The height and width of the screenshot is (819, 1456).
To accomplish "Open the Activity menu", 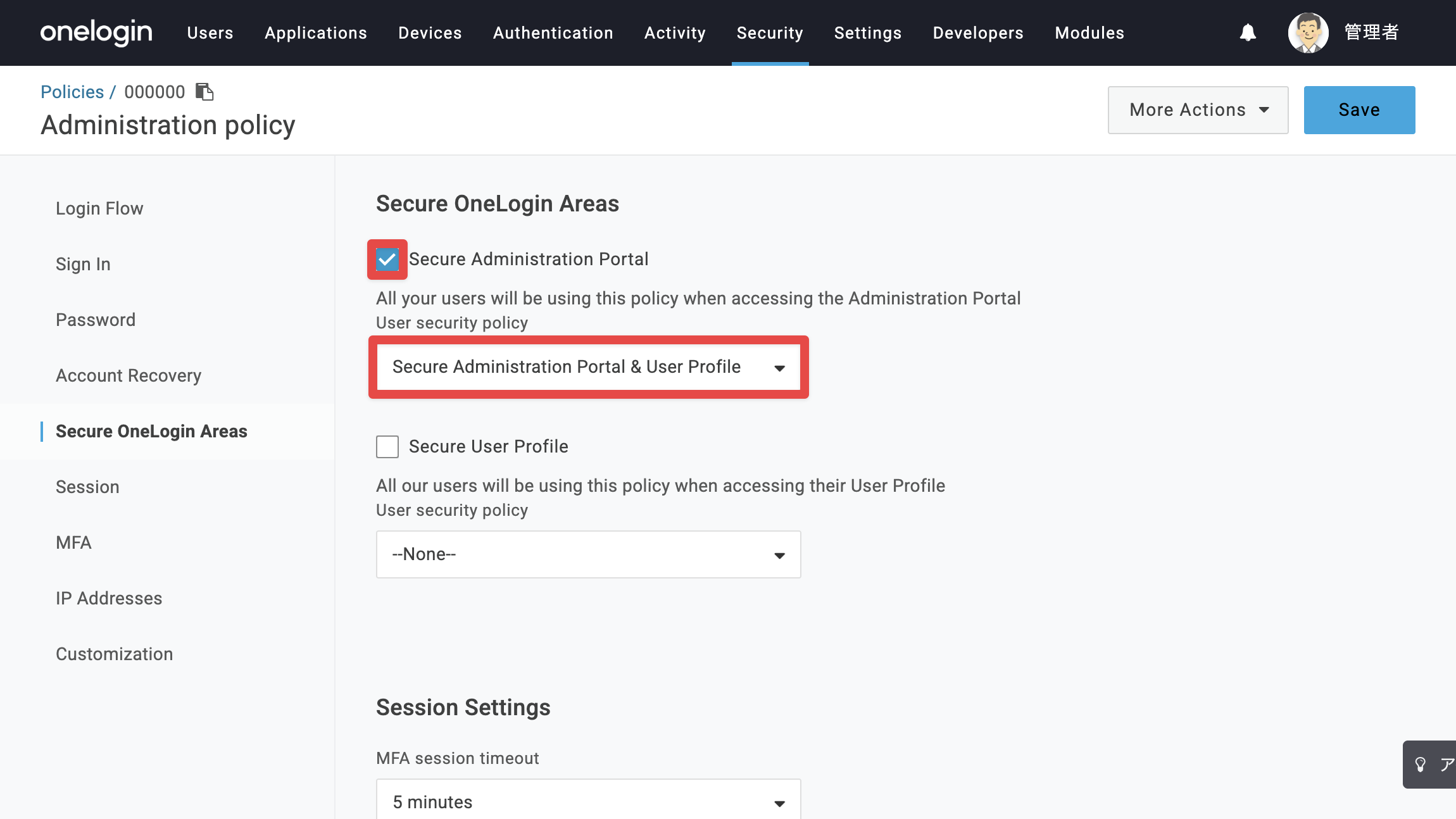I will [x=675, y=33].
